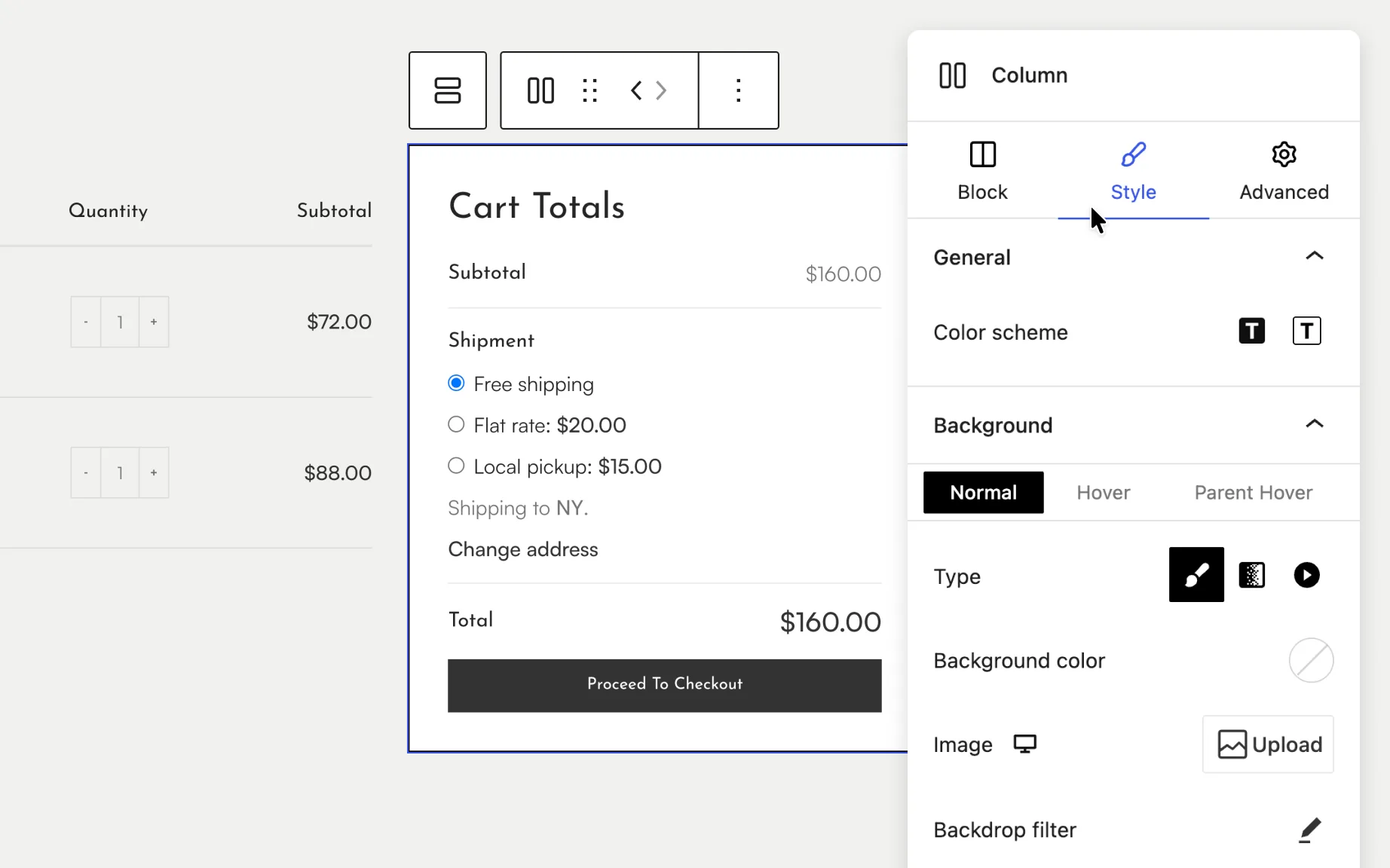The height and width of the screenshot is (868, 1390).
Task: Click the drag handle dots icon
Action: [590, 90]
